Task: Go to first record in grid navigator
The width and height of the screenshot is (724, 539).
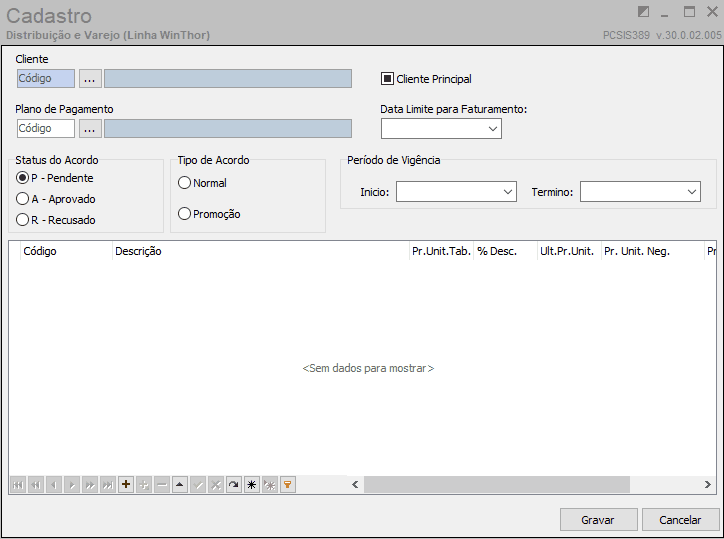Action: tap(18, 485)
